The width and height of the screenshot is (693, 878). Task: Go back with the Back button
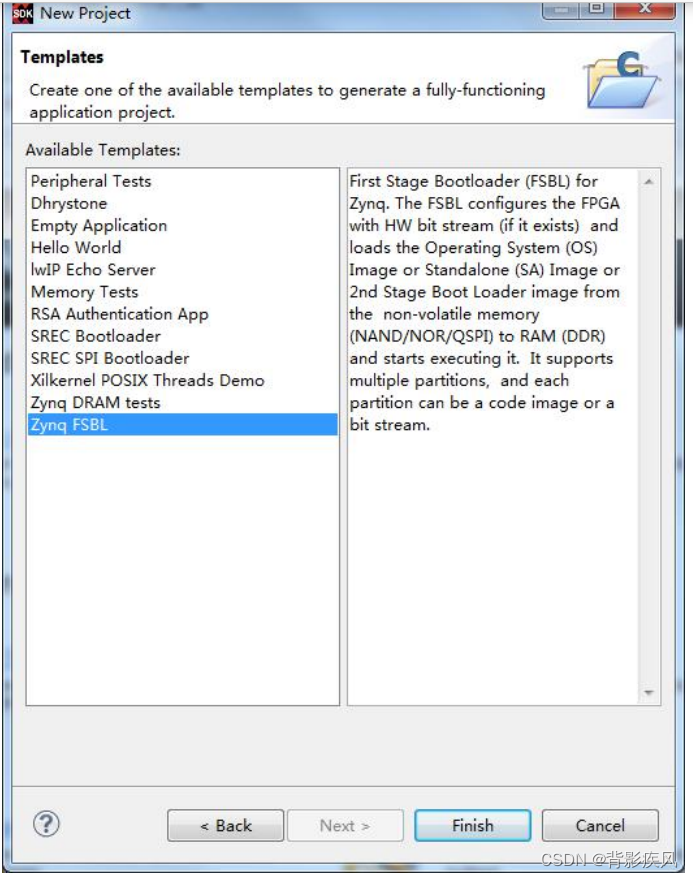click(226, 825)
